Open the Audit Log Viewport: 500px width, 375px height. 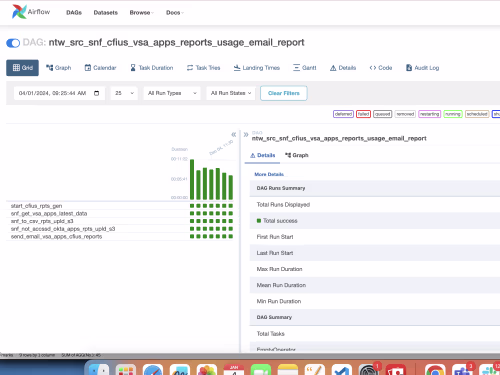coord(422,68)
